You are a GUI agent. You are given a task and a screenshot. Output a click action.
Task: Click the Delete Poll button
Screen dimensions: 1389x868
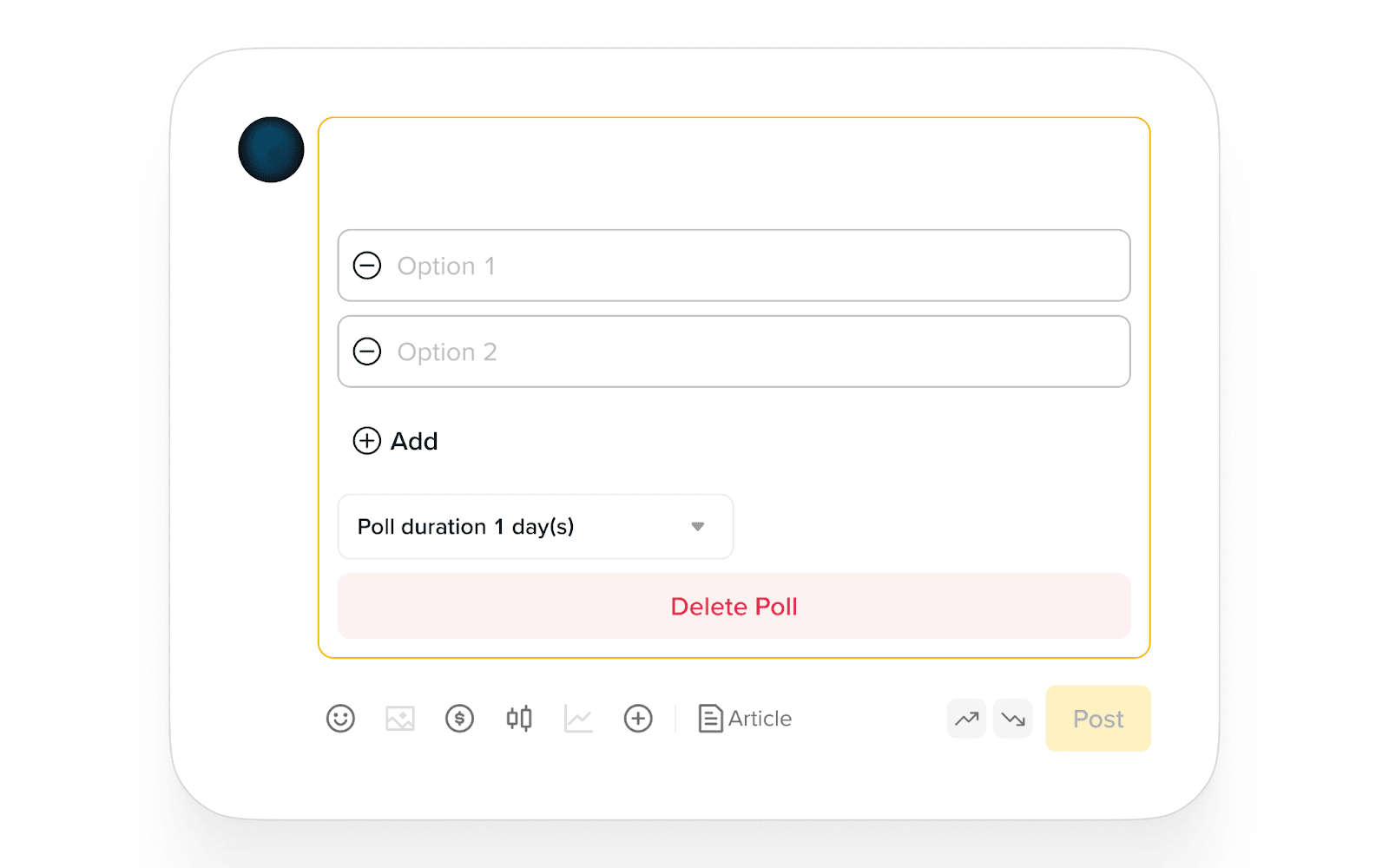pos(734,606)
